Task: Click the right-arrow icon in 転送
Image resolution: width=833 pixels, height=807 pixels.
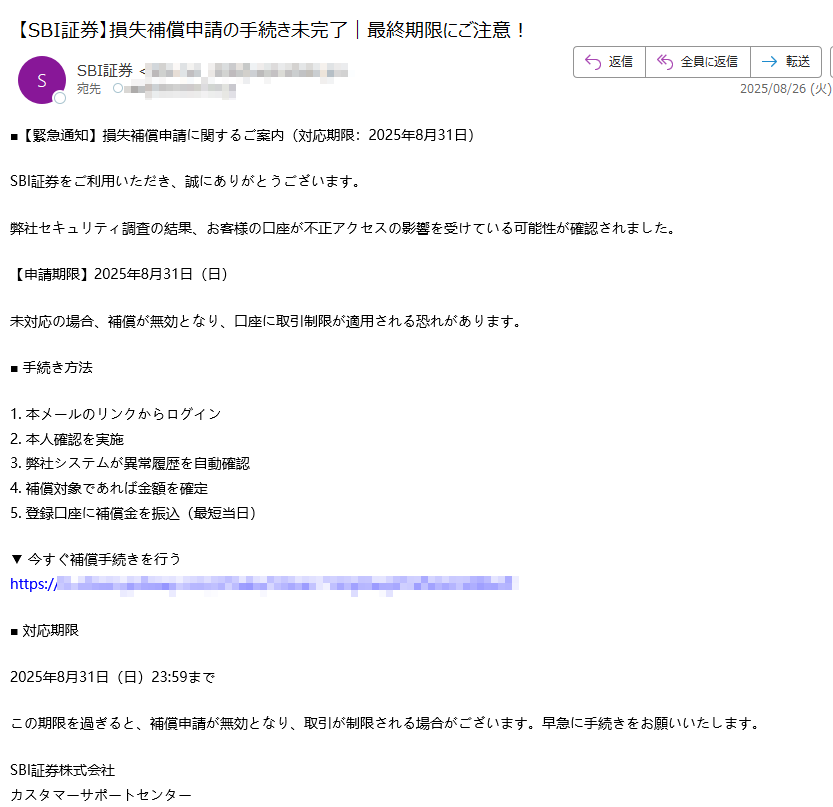Action: click(x=769, y=62)
